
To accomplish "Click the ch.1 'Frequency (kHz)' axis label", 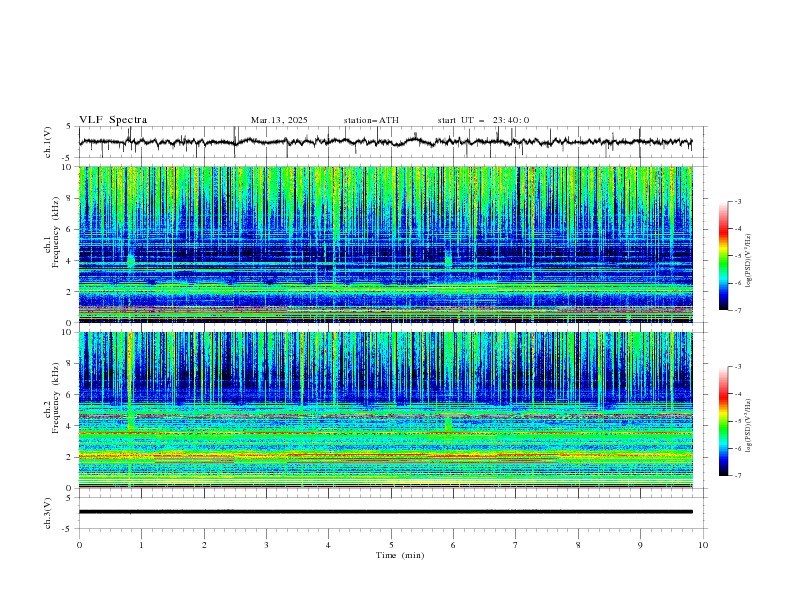I will pos(56,233).
